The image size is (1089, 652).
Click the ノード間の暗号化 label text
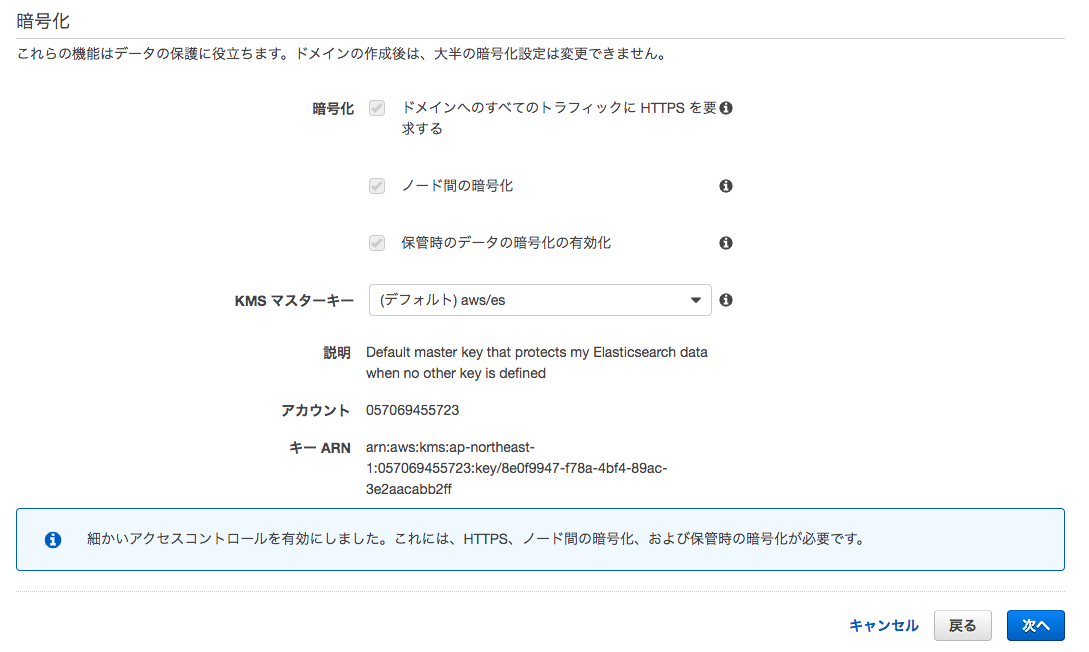point(457,186)
